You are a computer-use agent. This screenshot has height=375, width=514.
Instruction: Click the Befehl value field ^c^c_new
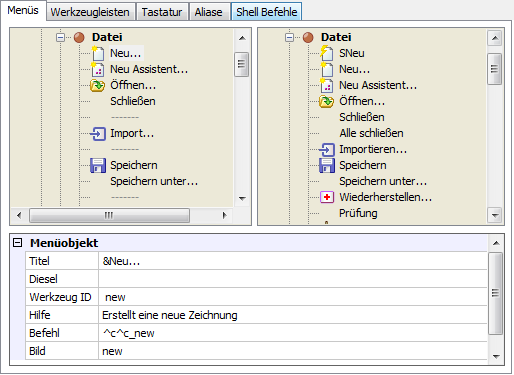pyautogui.click(x=293, y=333)
